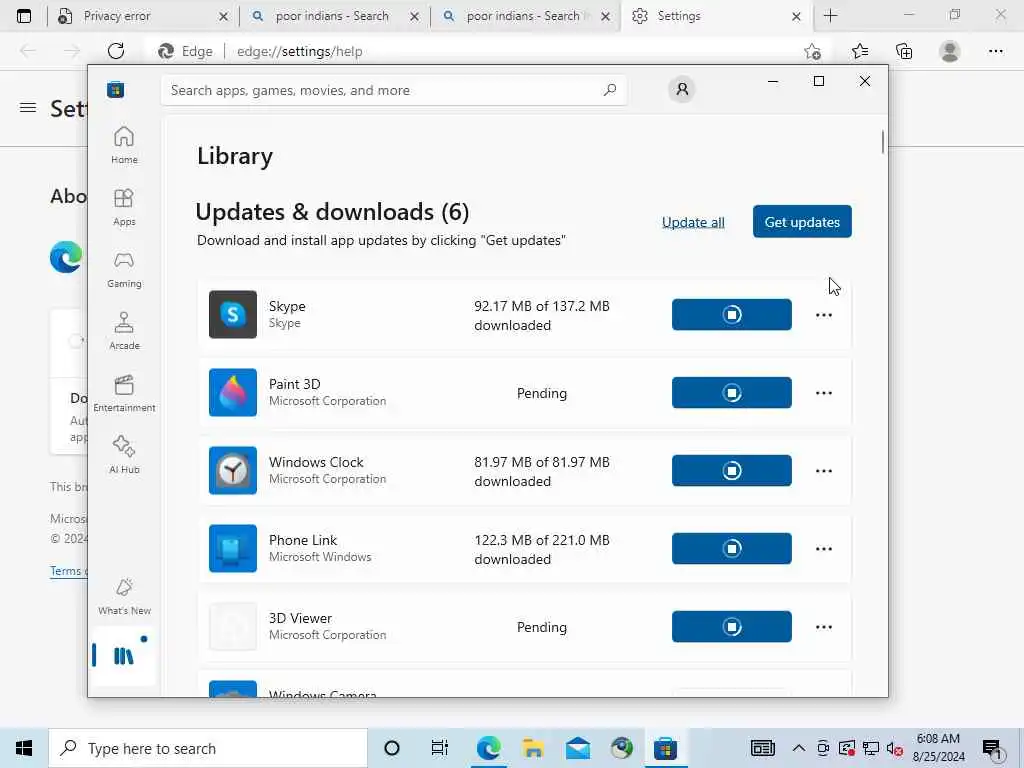Open the notification center icon
The image size is (1024, 768).
coord(993,749)
